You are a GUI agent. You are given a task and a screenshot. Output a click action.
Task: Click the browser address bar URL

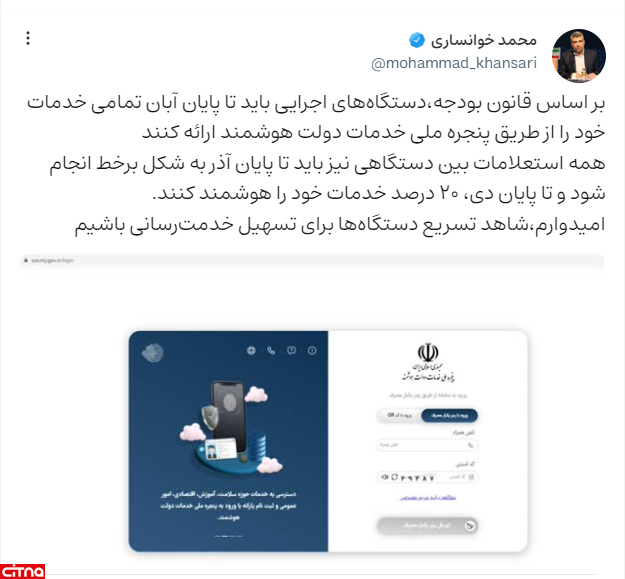point(52,261)
